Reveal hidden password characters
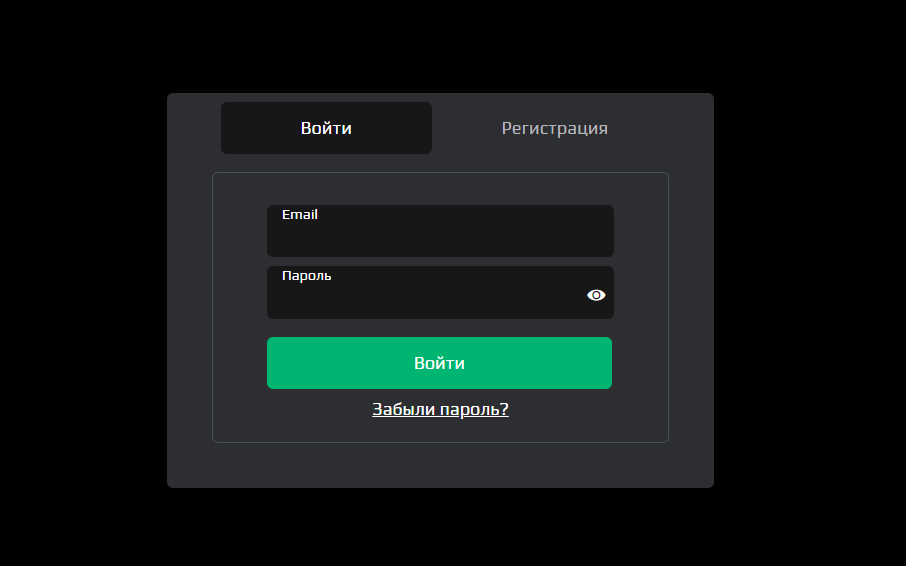The width and height of the screenshot is (906, 566). (x=596, y=295)
